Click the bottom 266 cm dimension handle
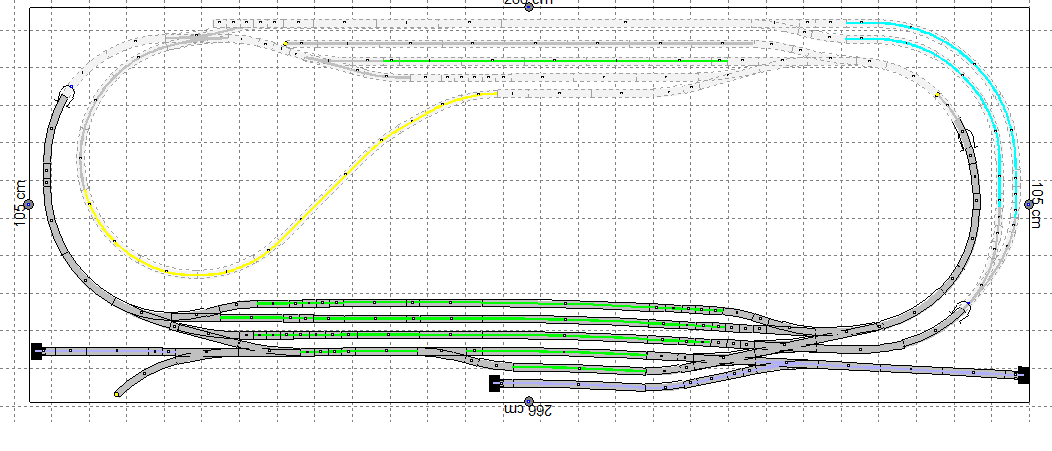The width and height of the screenshot is (1052, 451). click(x=529, y=401)
